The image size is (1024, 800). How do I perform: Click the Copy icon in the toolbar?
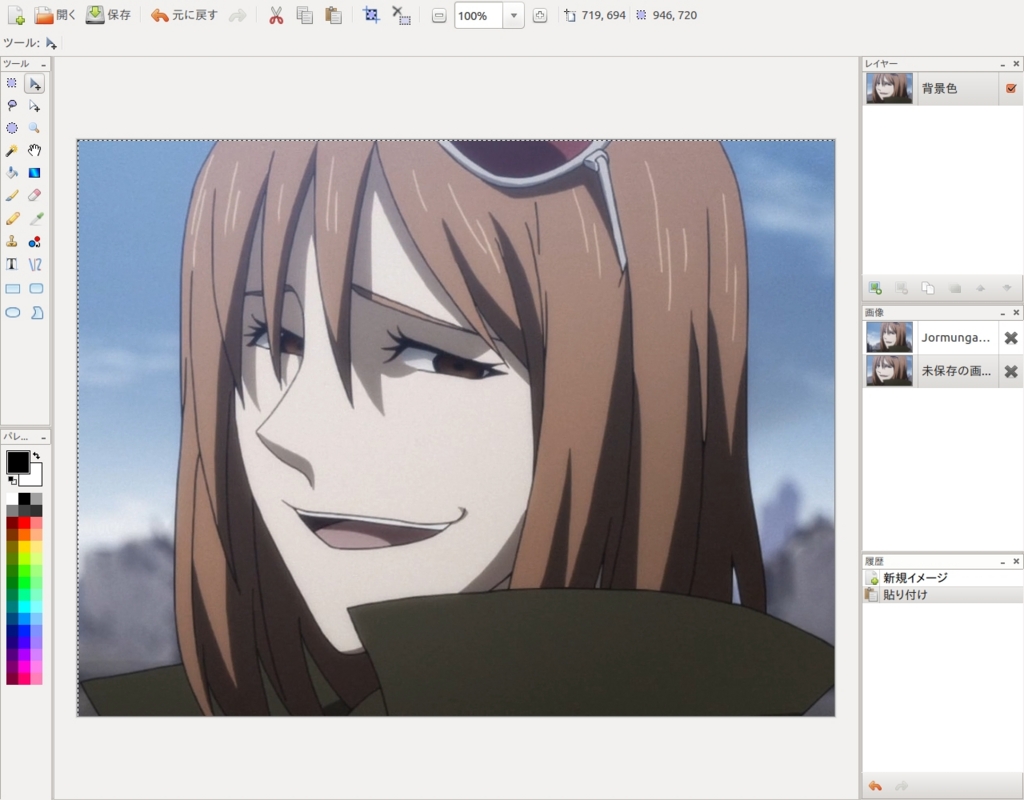pos(304,16)
